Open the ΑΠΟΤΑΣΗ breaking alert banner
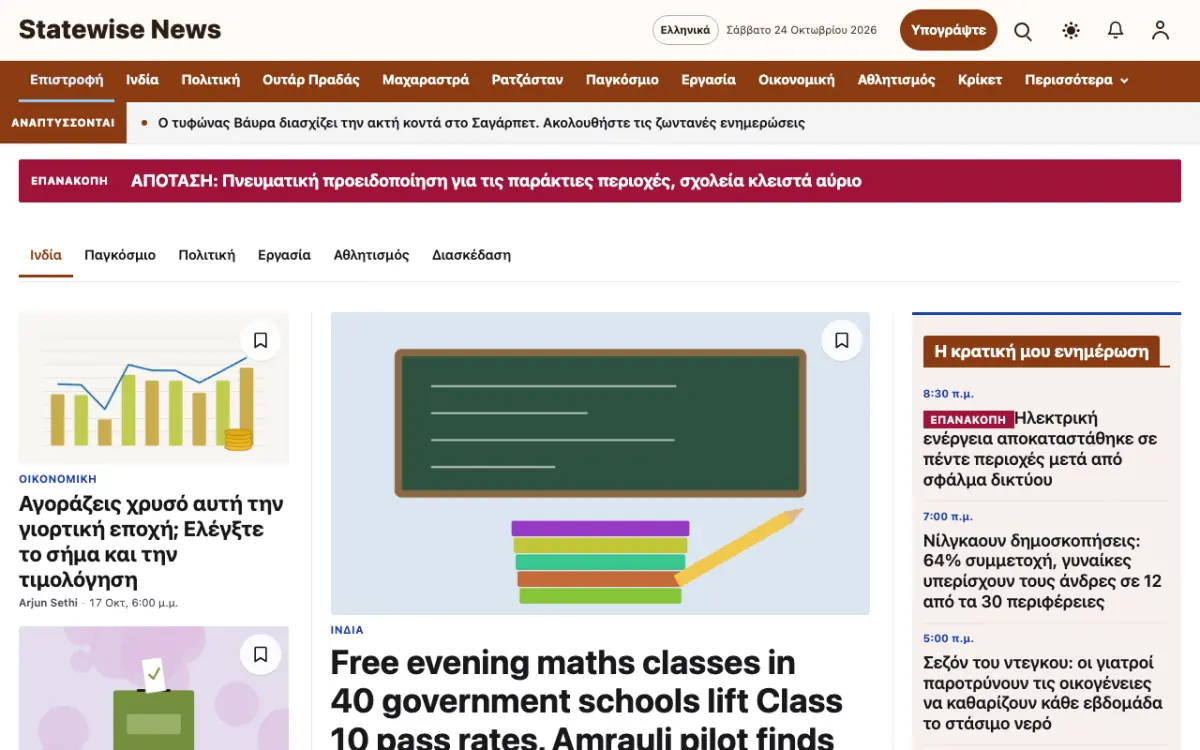The width and height of the screenshot is (1200, 750). (600, 181)
